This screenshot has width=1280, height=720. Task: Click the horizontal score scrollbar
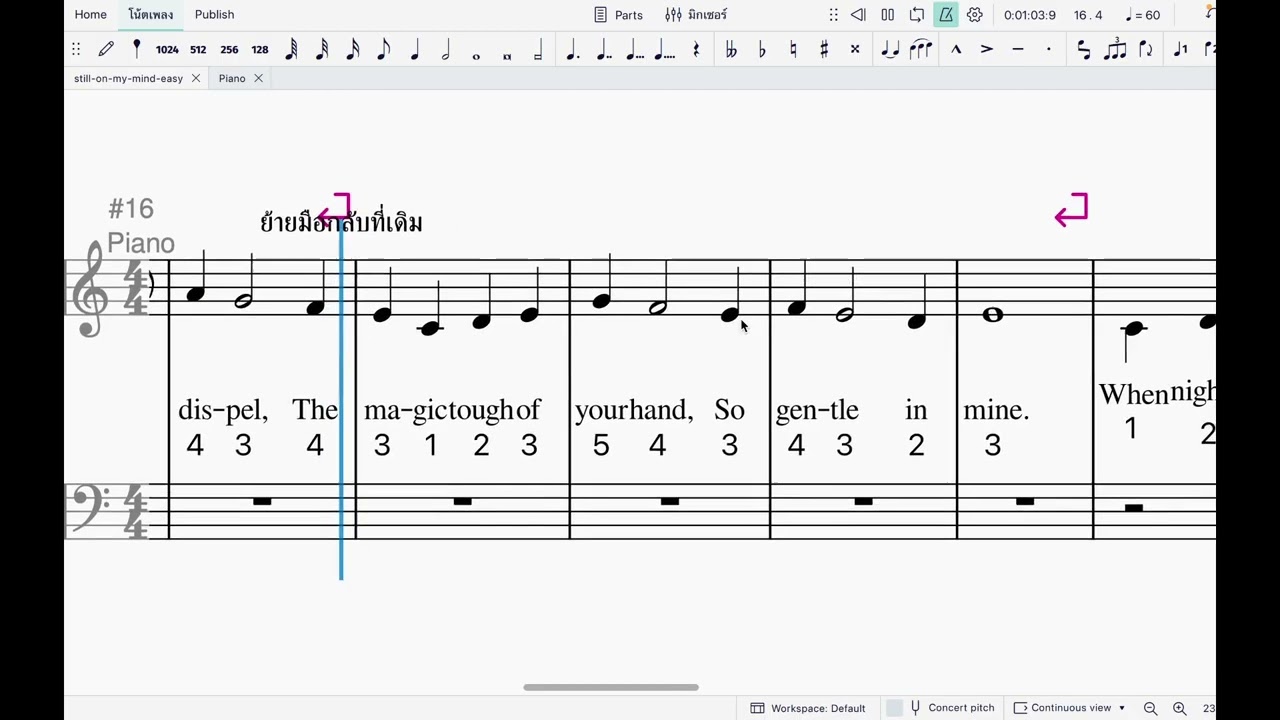[611, 687]
